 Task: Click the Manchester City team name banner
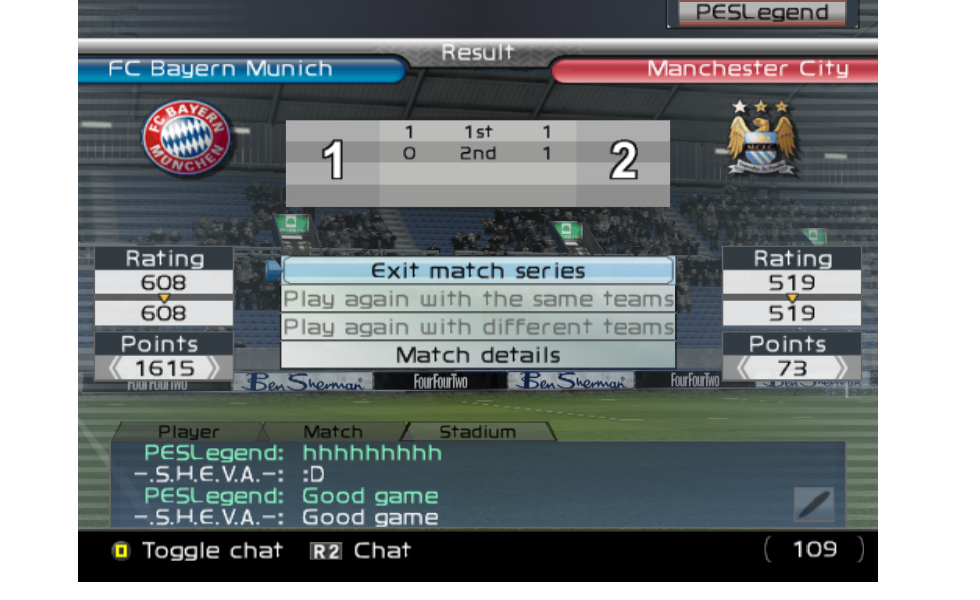pyautogui.click(x=714, y=69)
